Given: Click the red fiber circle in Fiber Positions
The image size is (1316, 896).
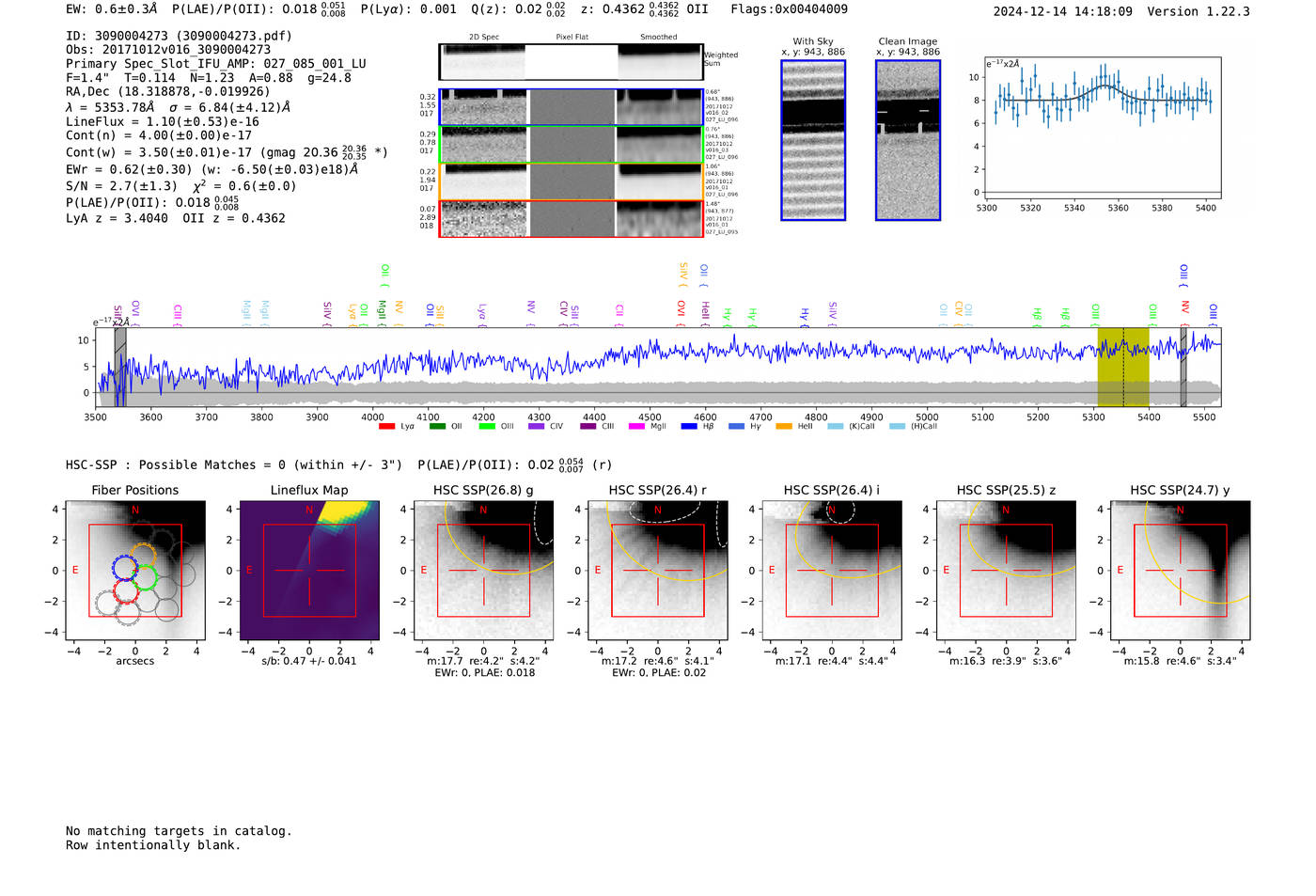Looking at the screenshot, I should tap(126, 590).
